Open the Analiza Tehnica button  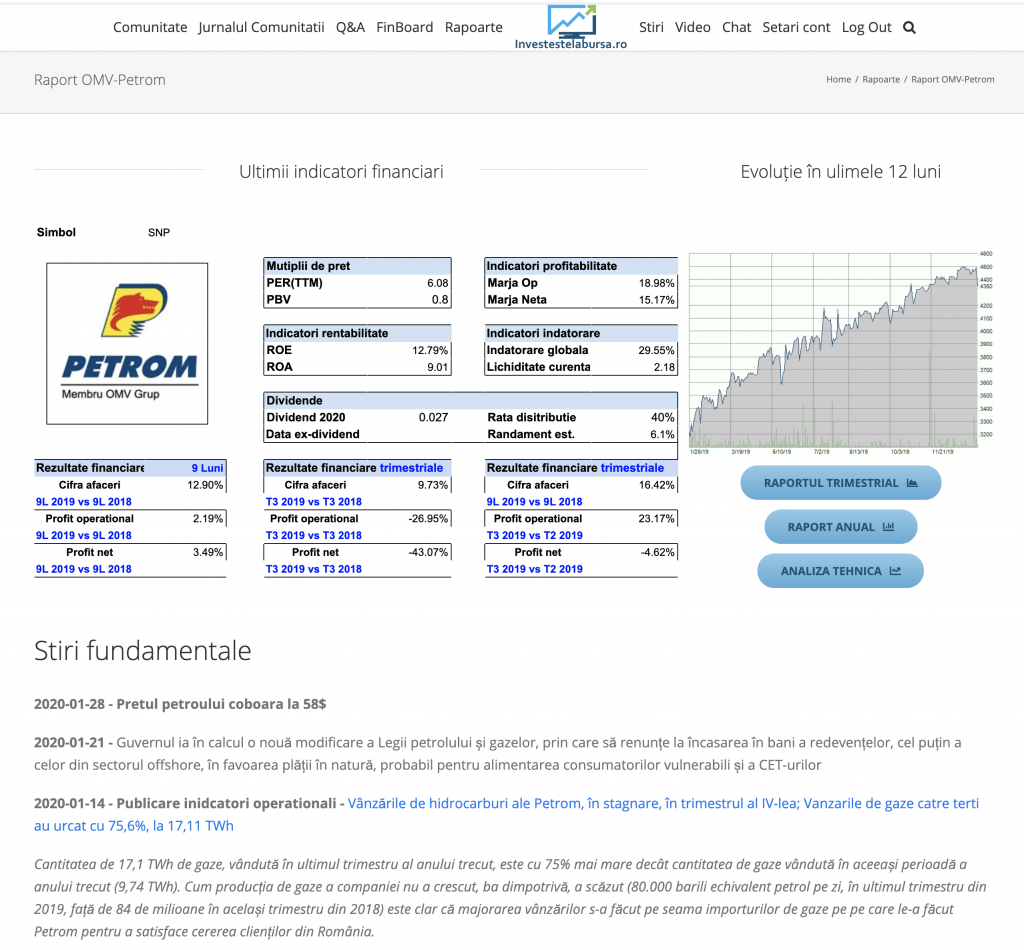pos(840,571)
